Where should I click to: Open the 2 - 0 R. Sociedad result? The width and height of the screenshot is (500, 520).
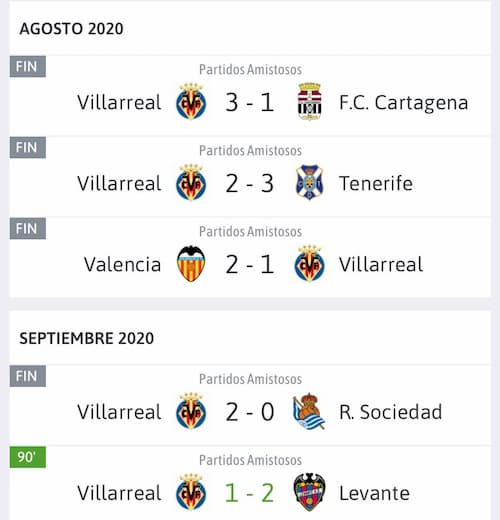pyautogui.click(x=250, y=412)
